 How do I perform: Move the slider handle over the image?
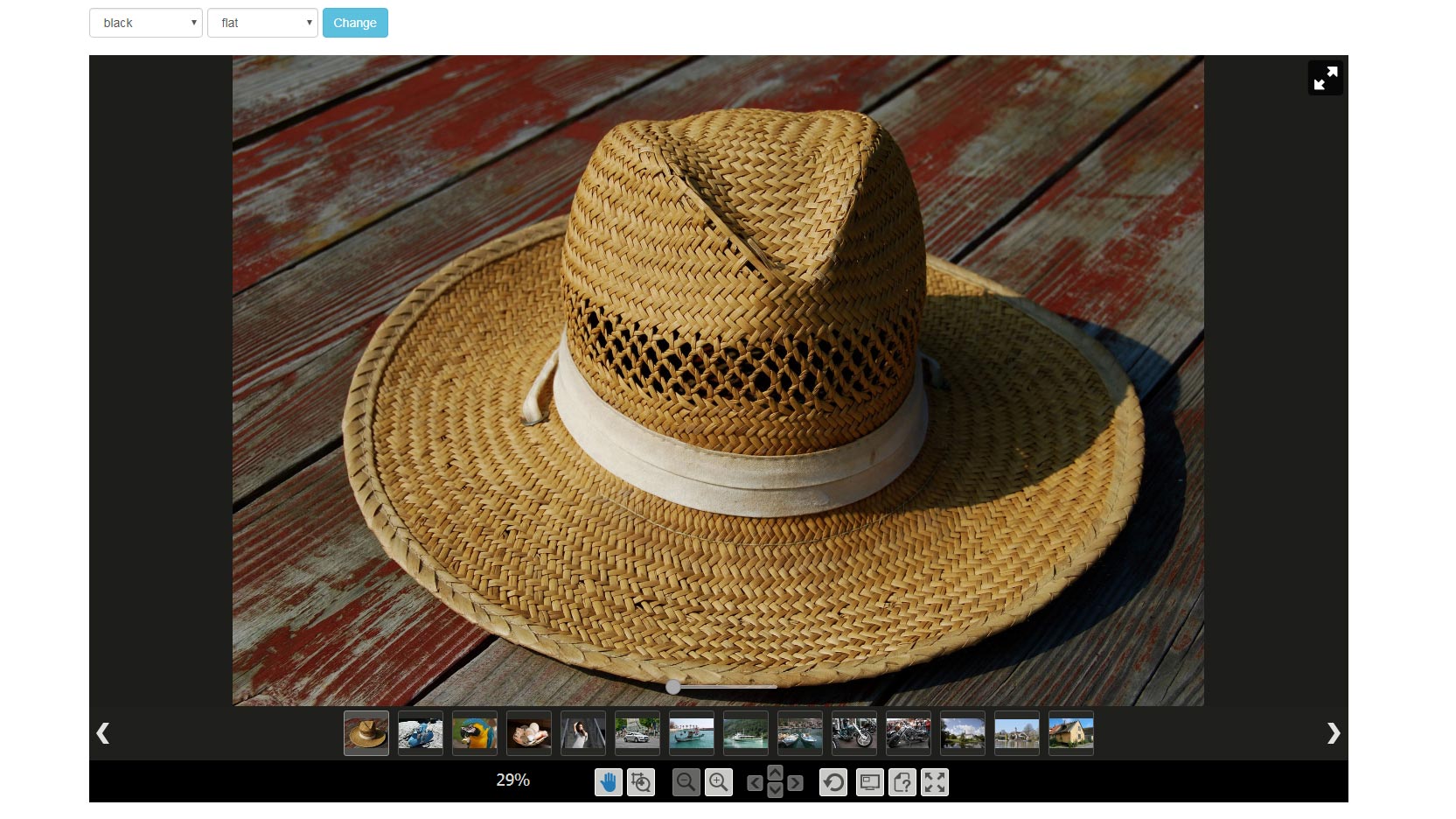click(x=673, y=687)
